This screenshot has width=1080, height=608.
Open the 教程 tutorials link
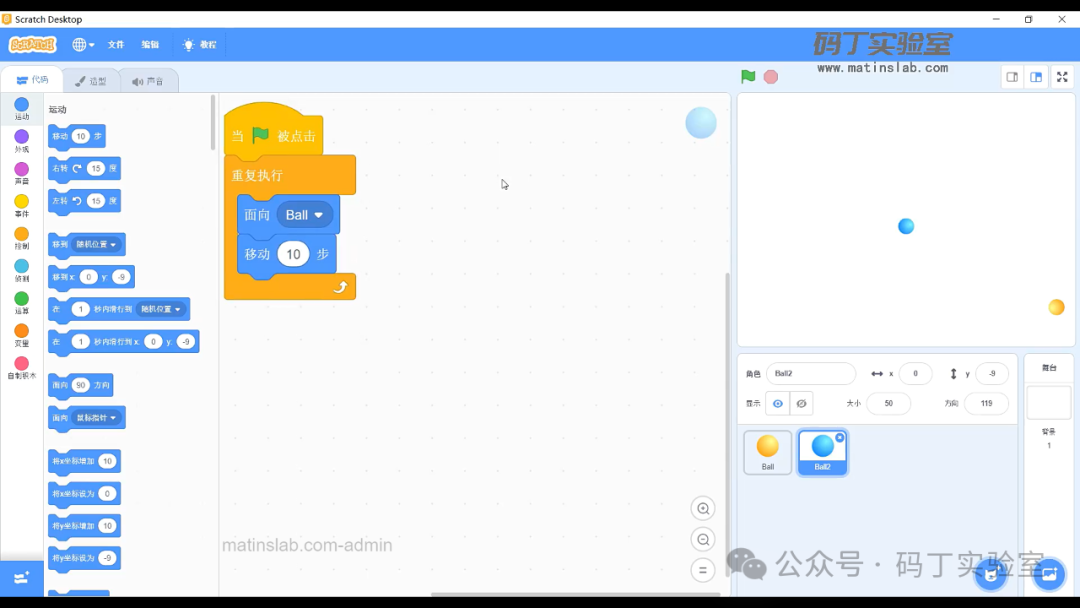199,45
